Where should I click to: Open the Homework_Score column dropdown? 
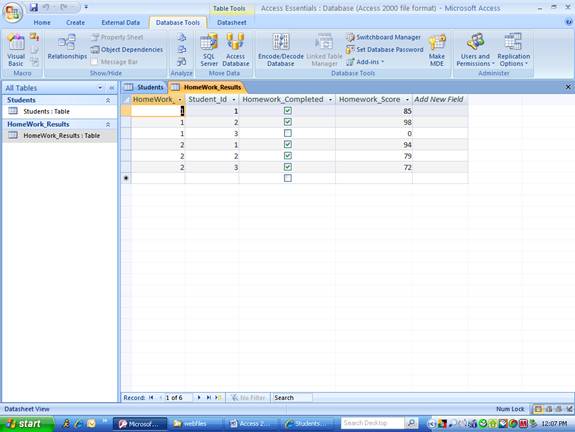407,100
